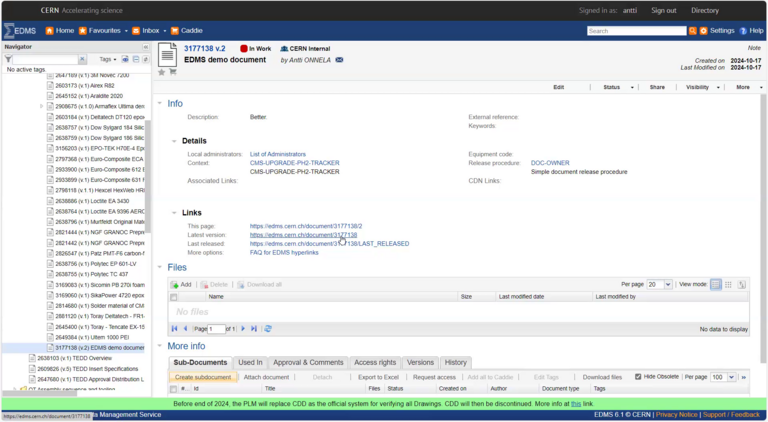The image size is (768, 422).
Task: Click Sign out in top bar
Action: (x=664, y=10)
